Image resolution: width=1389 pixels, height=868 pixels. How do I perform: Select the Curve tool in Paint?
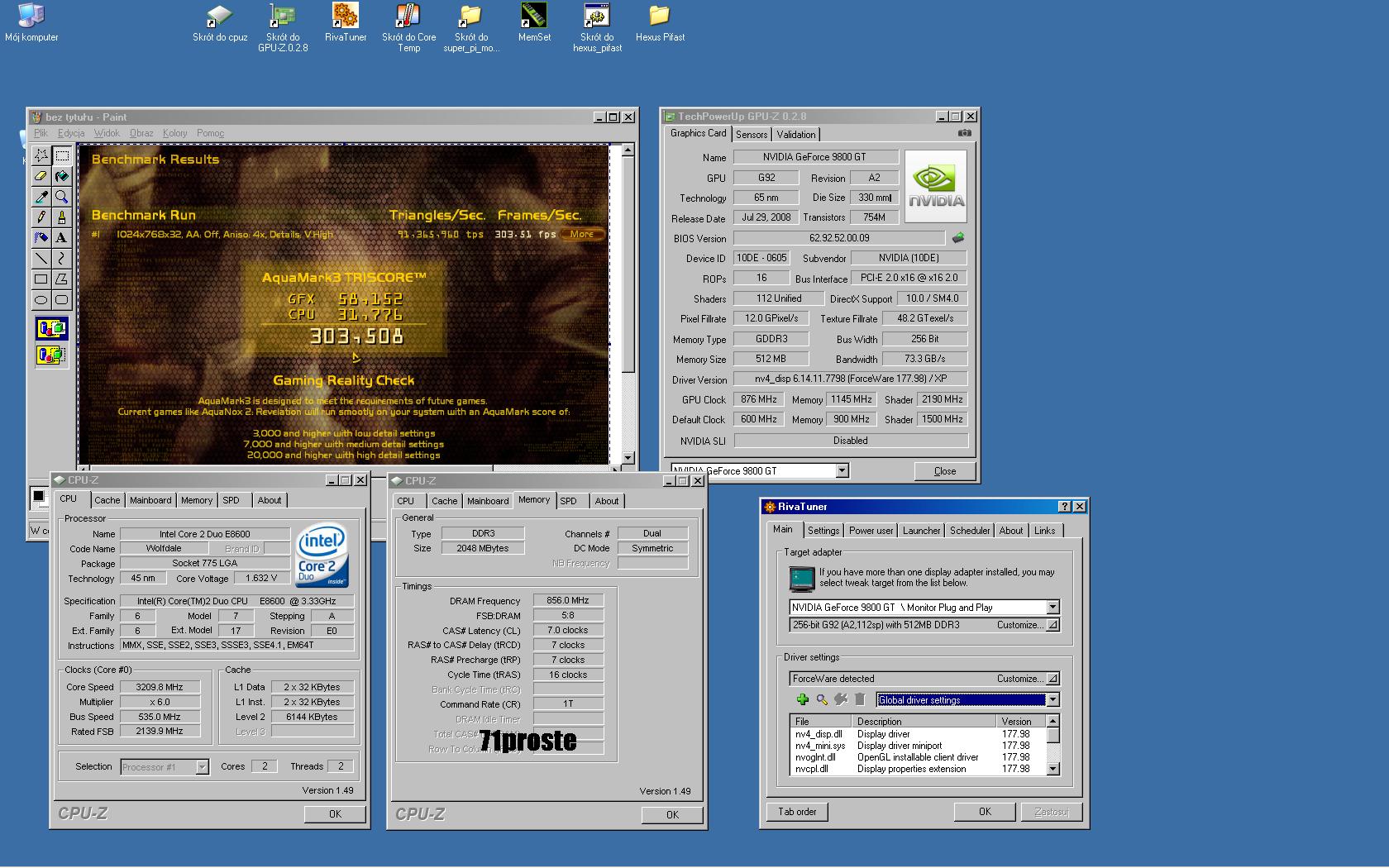(61, 259)
